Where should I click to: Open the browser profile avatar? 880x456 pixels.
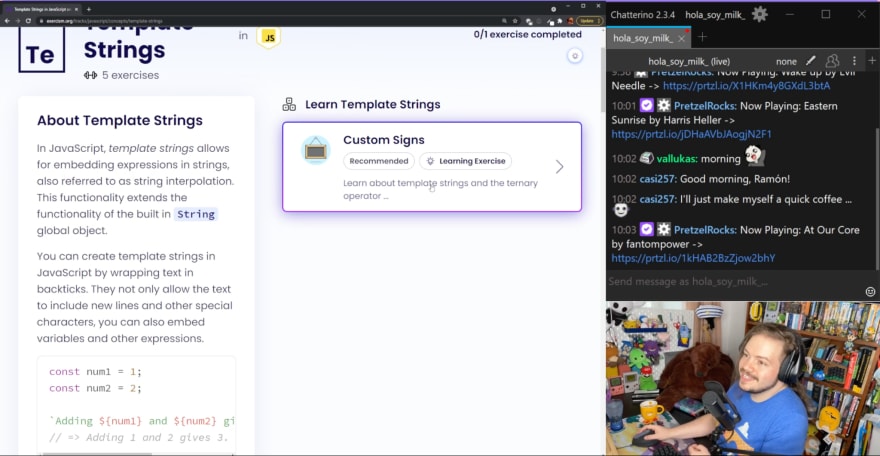(x=570, y=21)
